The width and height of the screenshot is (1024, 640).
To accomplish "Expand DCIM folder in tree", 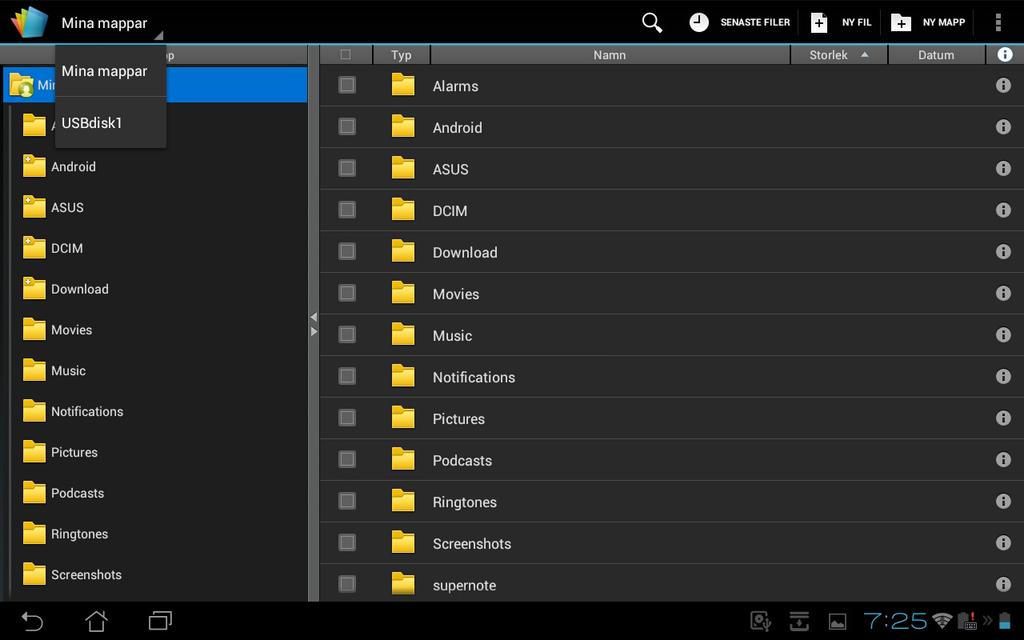I will tap(34, 248).
